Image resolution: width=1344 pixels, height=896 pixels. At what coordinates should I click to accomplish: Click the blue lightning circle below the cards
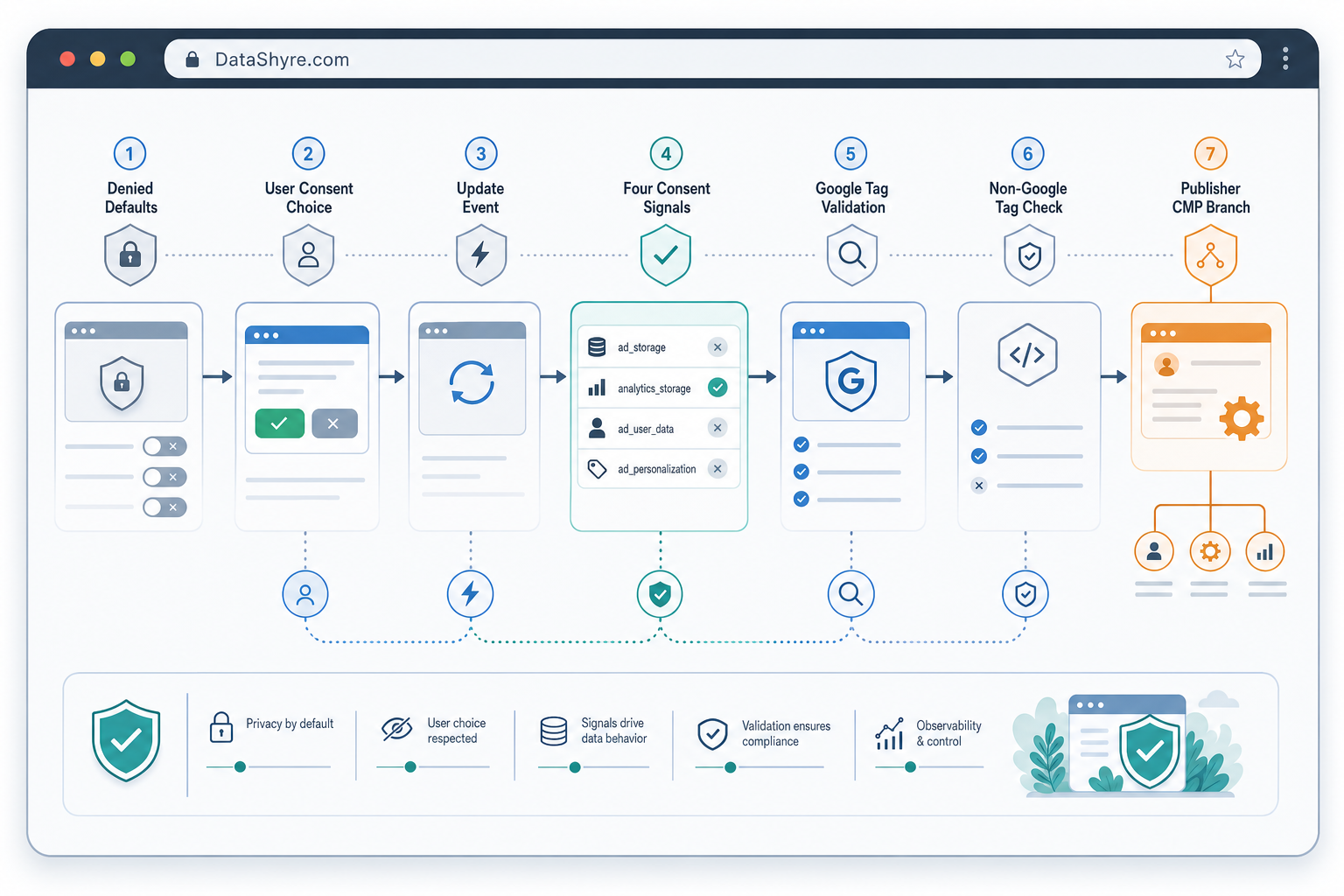tap(471, 594)
